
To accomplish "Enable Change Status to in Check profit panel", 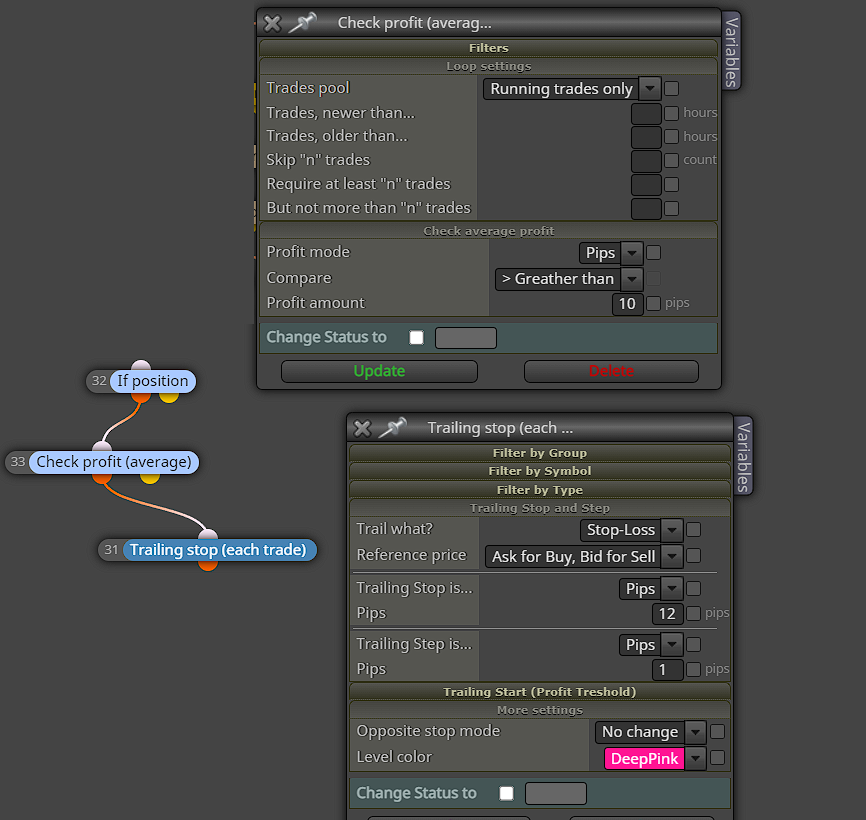I will click(416, 337).
